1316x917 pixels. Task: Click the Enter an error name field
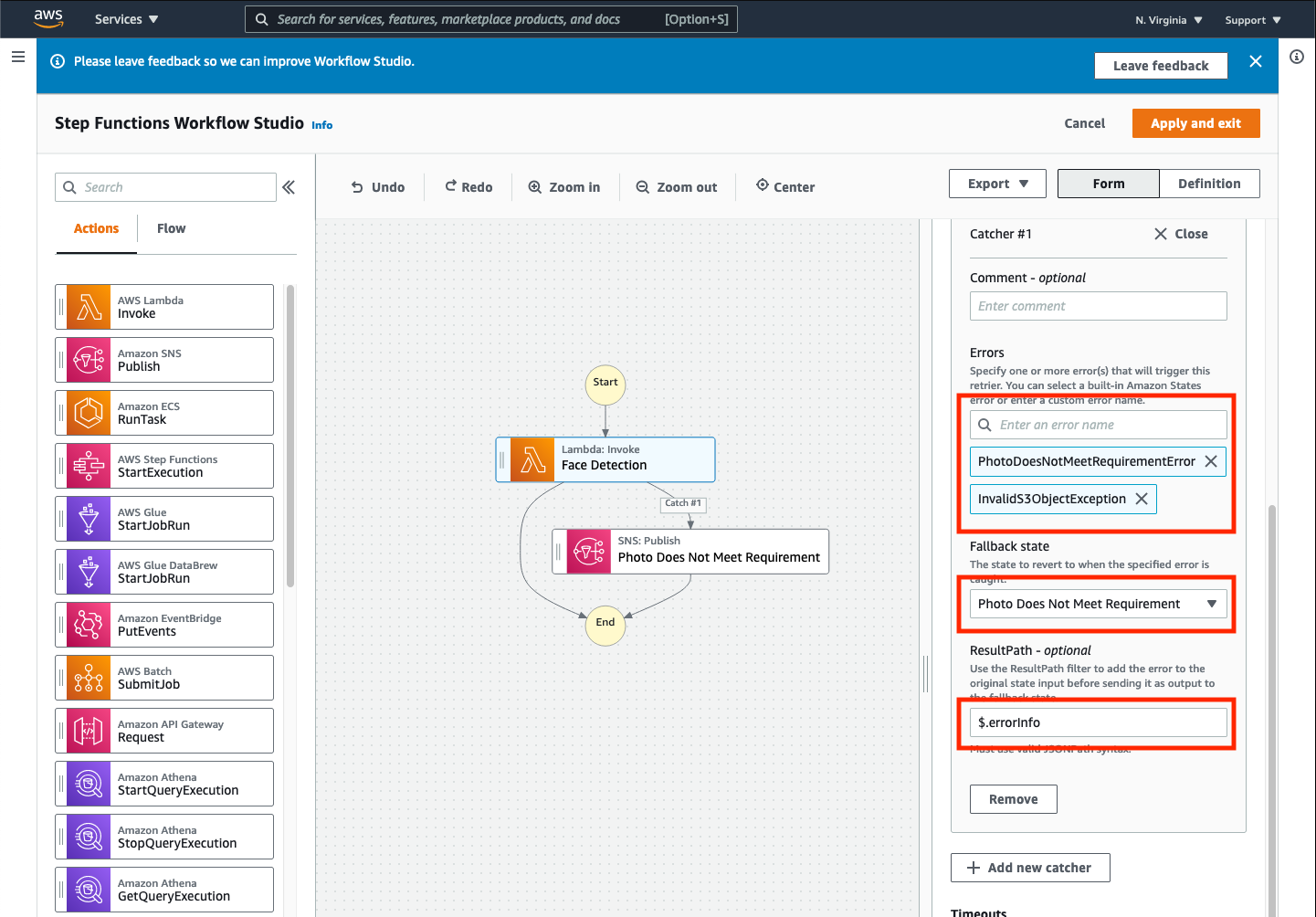(1098, 425)
